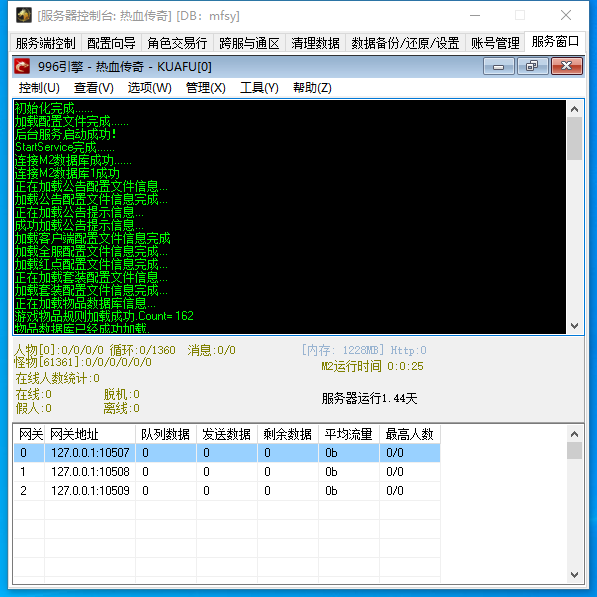Open the 控制(U) menu

[x=39, y=88]
